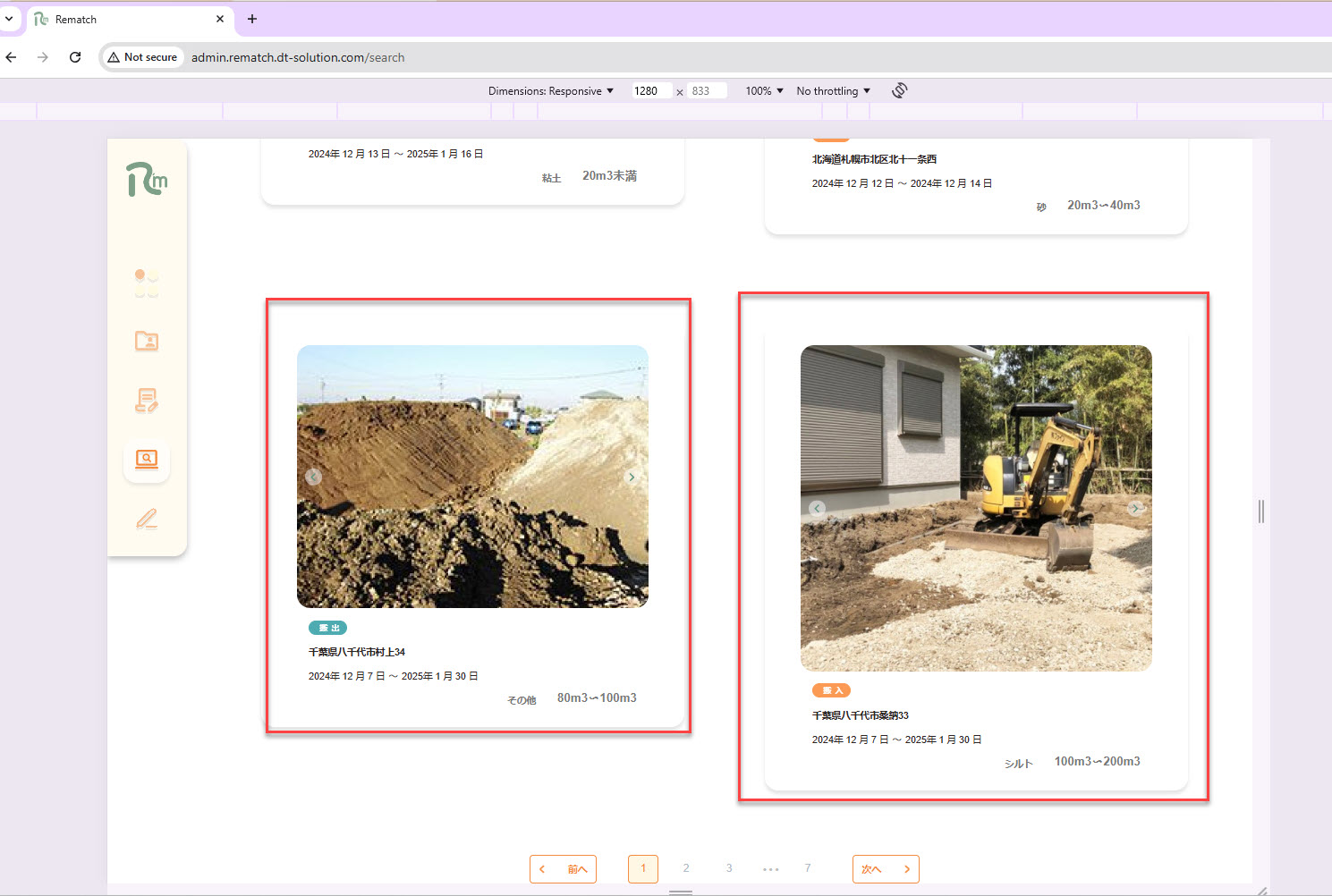Expand the Dimensions: Responsive dropdown
Screen dimensions: 1332x896
(551, 91)
